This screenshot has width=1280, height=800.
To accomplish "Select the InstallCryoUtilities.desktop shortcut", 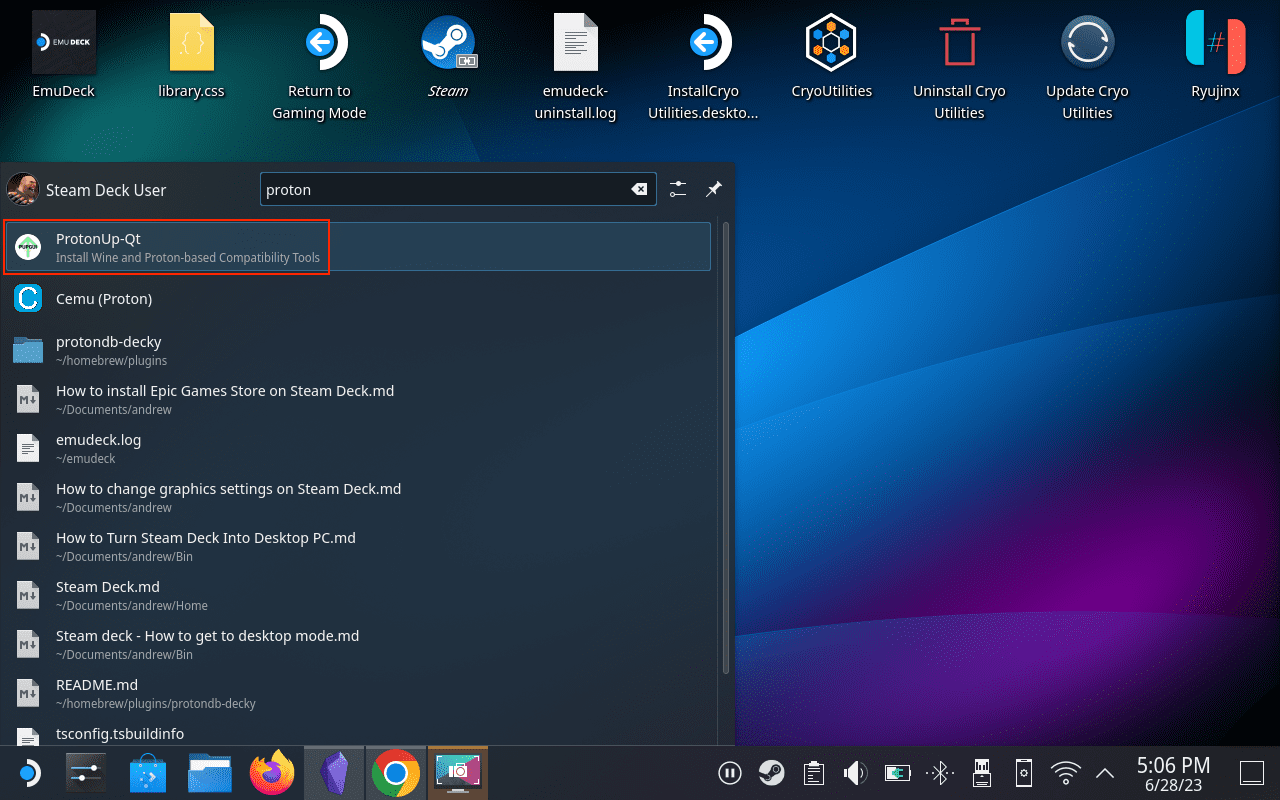I will tap(703, 67).
